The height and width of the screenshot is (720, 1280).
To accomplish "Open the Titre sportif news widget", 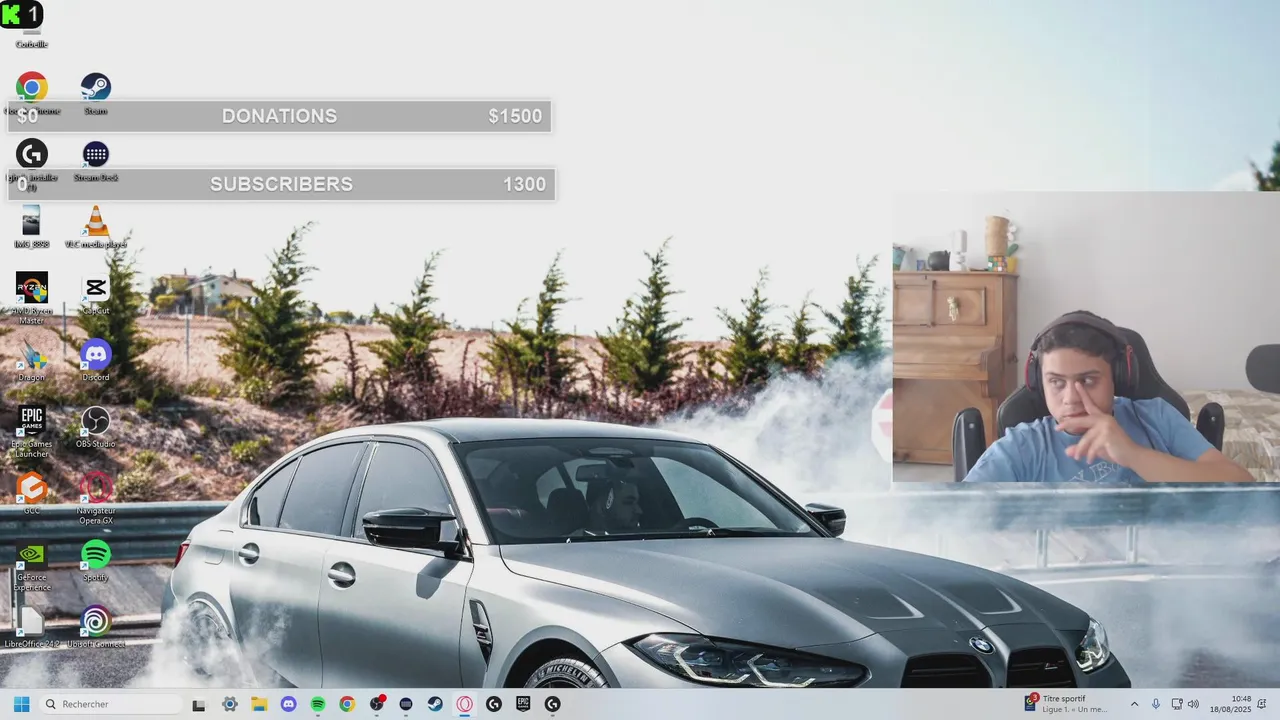I will click(1065, 704).
